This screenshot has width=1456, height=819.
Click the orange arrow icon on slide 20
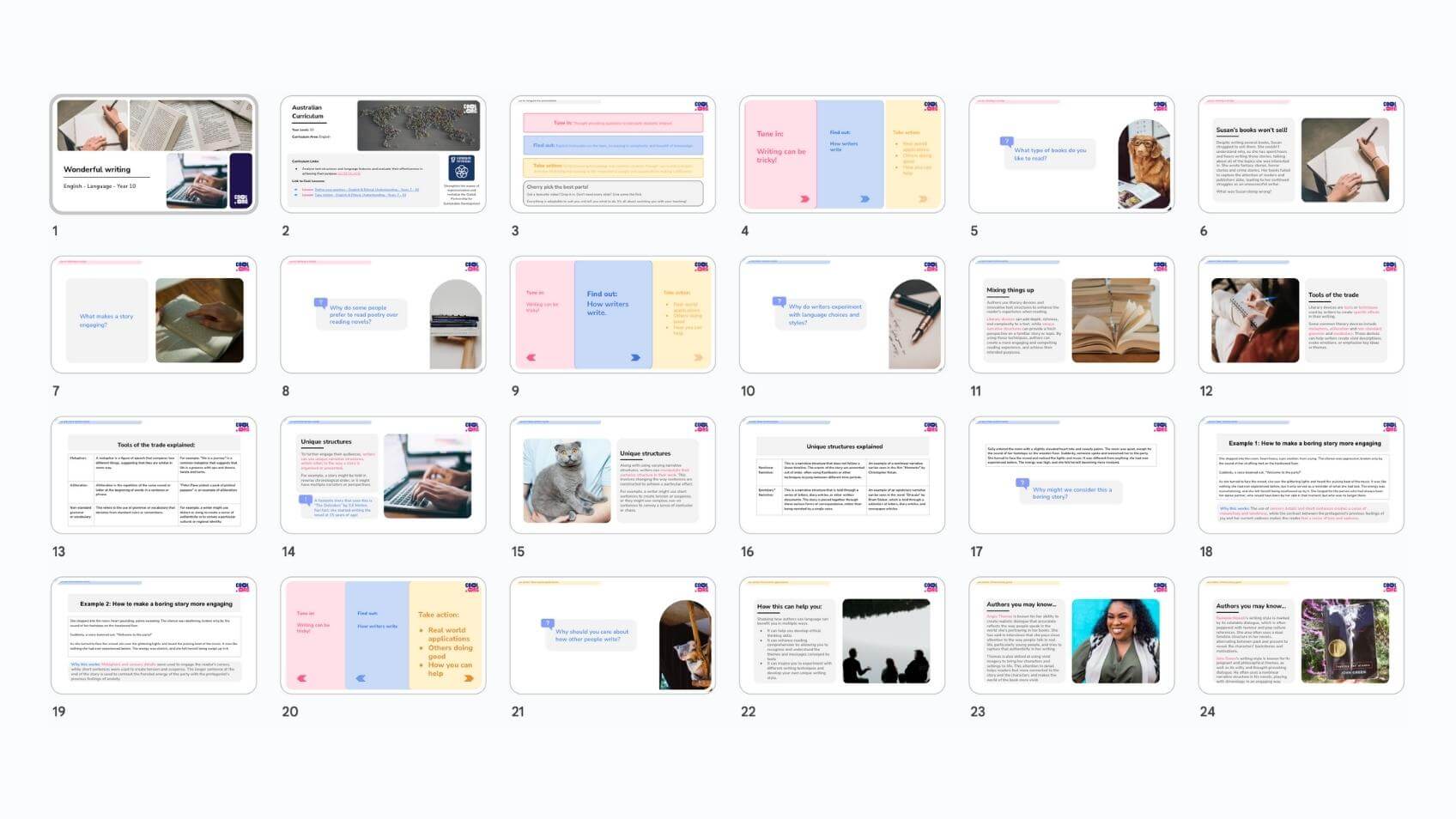tap(469, 678)
